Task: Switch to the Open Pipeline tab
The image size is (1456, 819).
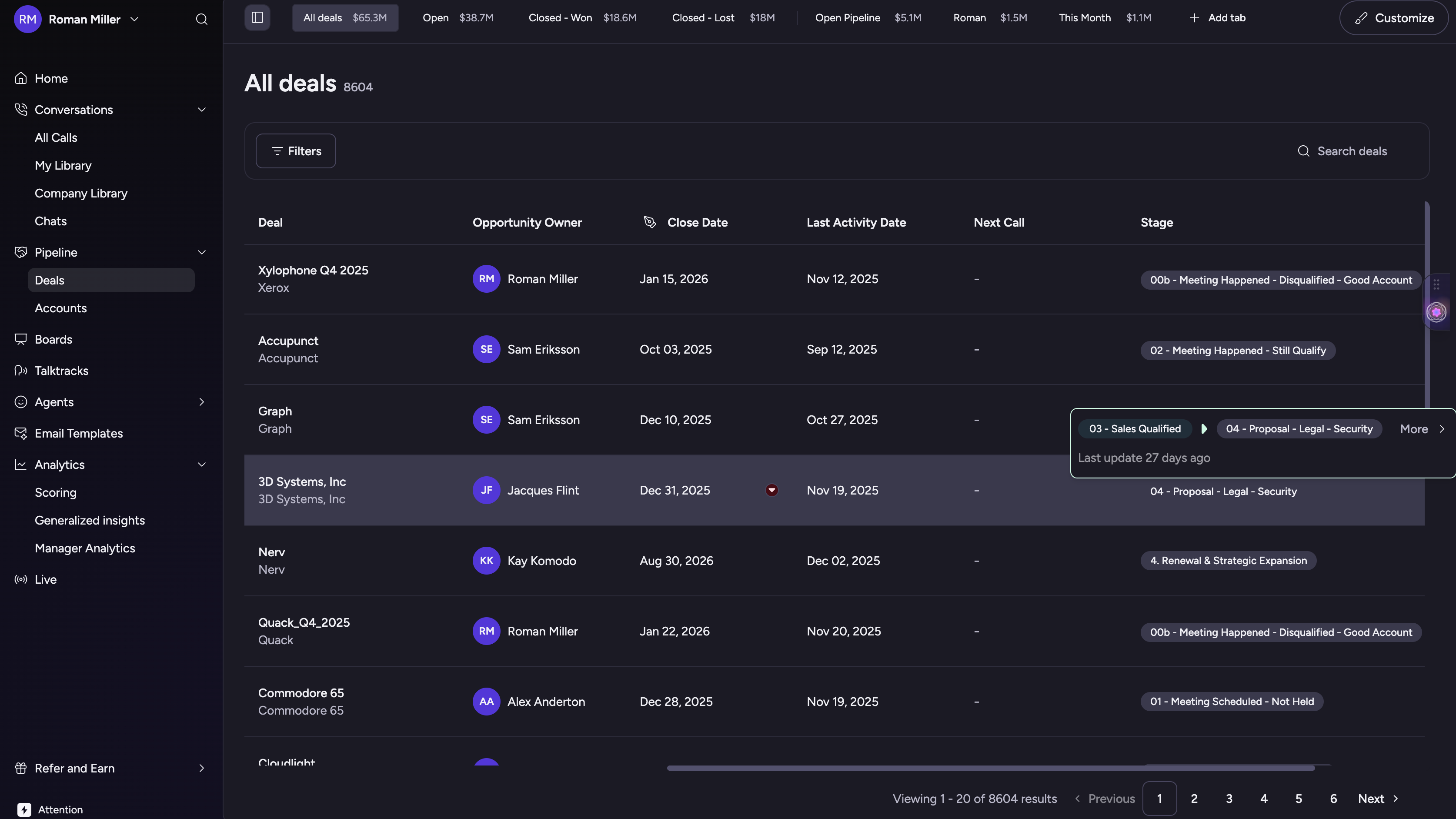Action: tap(868, 17)
